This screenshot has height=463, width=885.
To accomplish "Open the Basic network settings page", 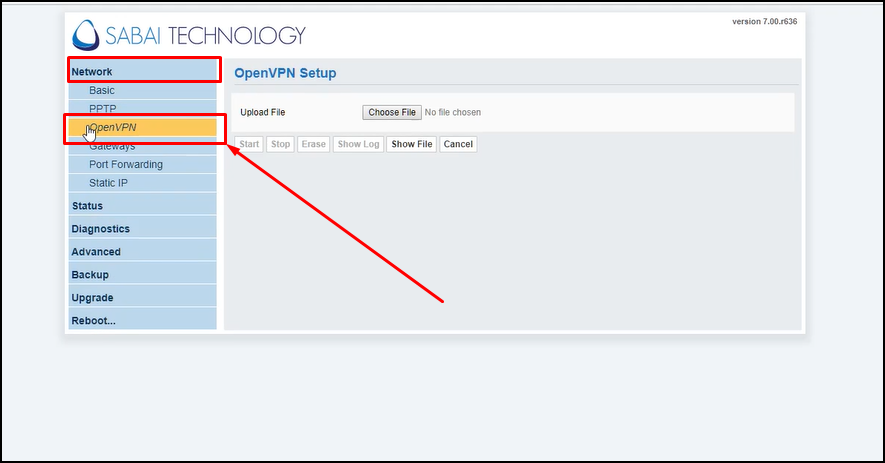I will pyautogui.click(x=102, y=91).
